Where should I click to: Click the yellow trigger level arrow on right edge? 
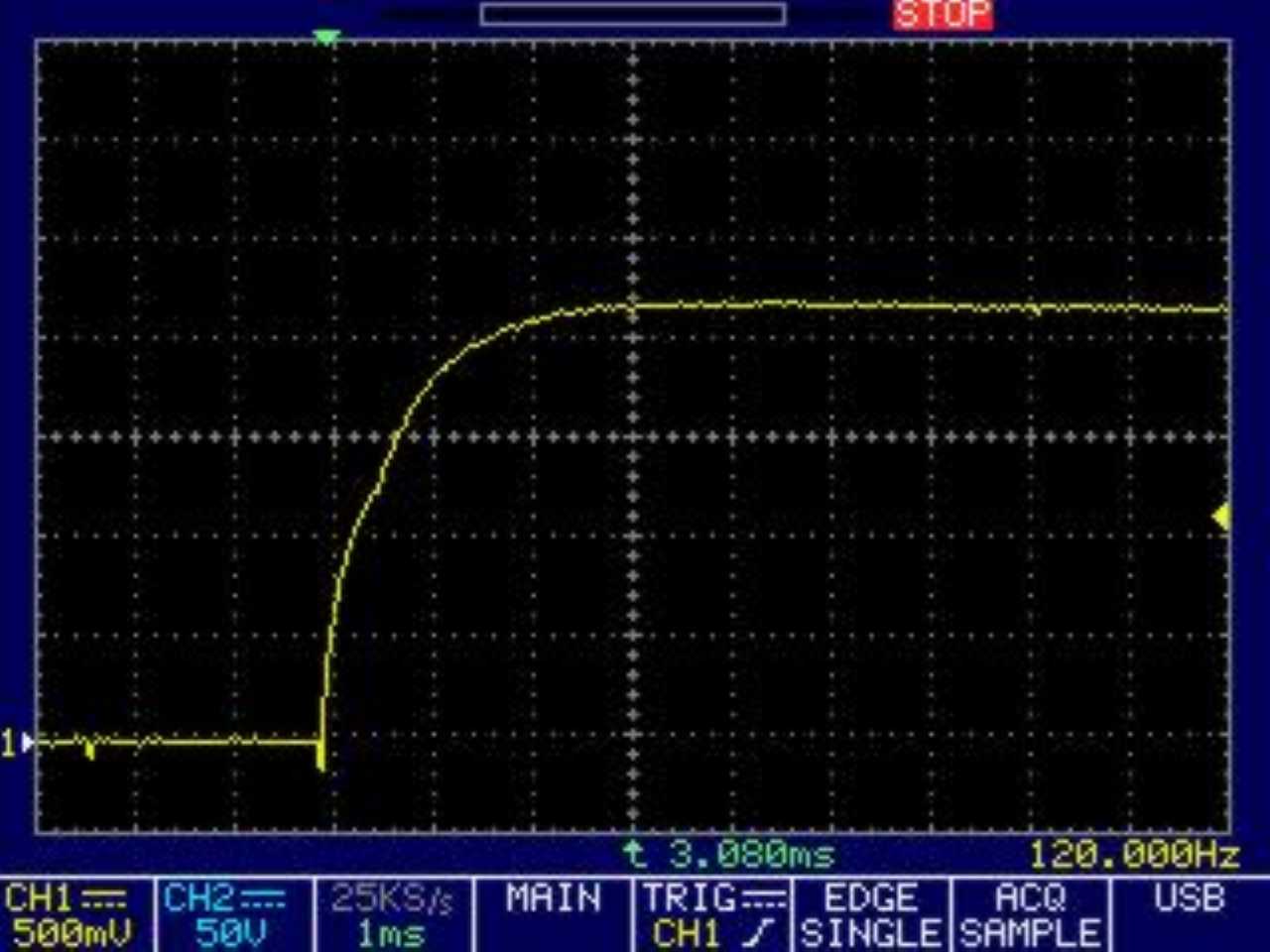point(1221,516)
